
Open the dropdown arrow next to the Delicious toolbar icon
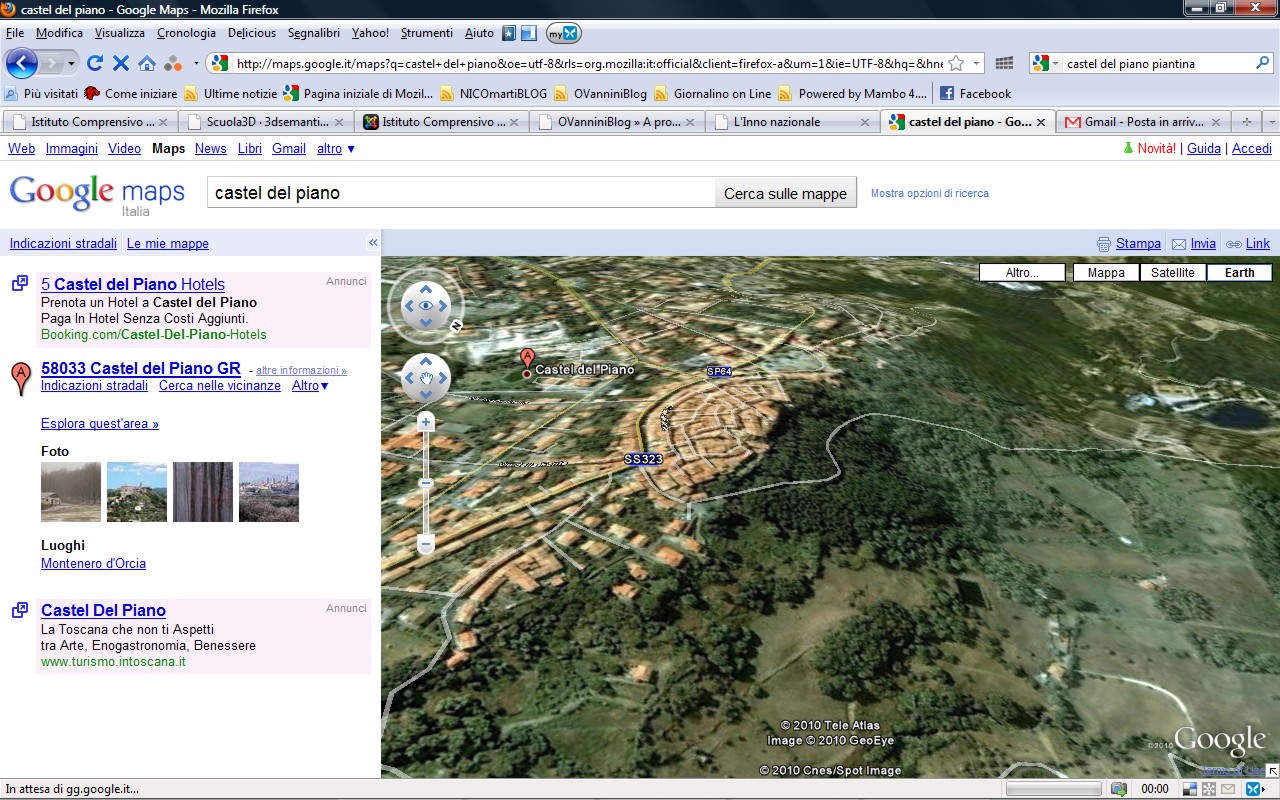click(196, 63)
